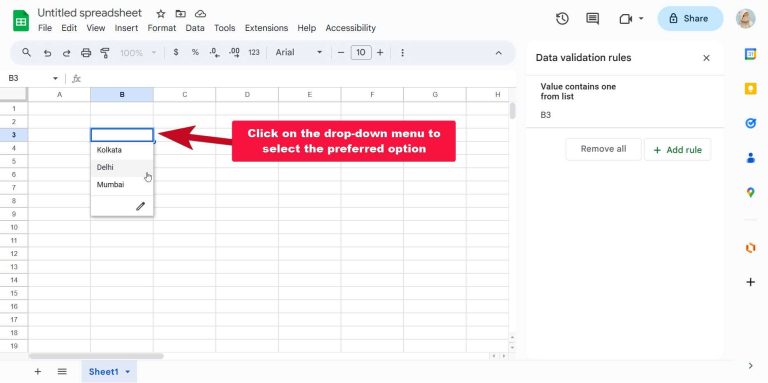Open the Data menu
Image resolution: width=768 pixels, height=383 pixels.
pyautogui.click(x=195, y=28)
